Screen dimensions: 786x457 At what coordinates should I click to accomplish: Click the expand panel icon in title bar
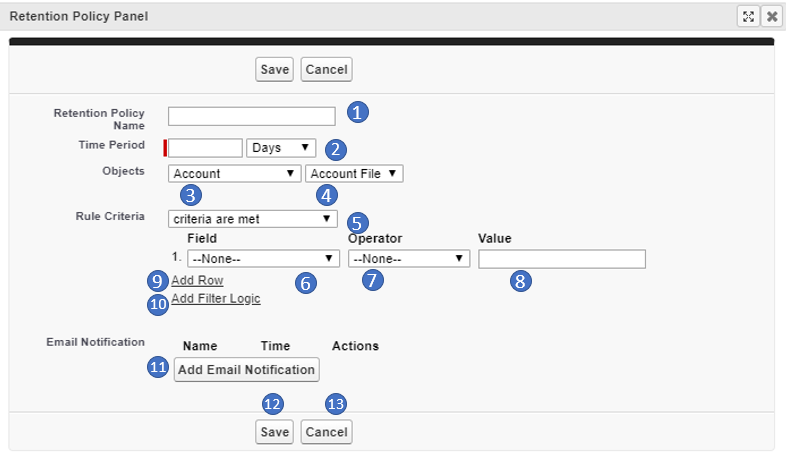748,16
